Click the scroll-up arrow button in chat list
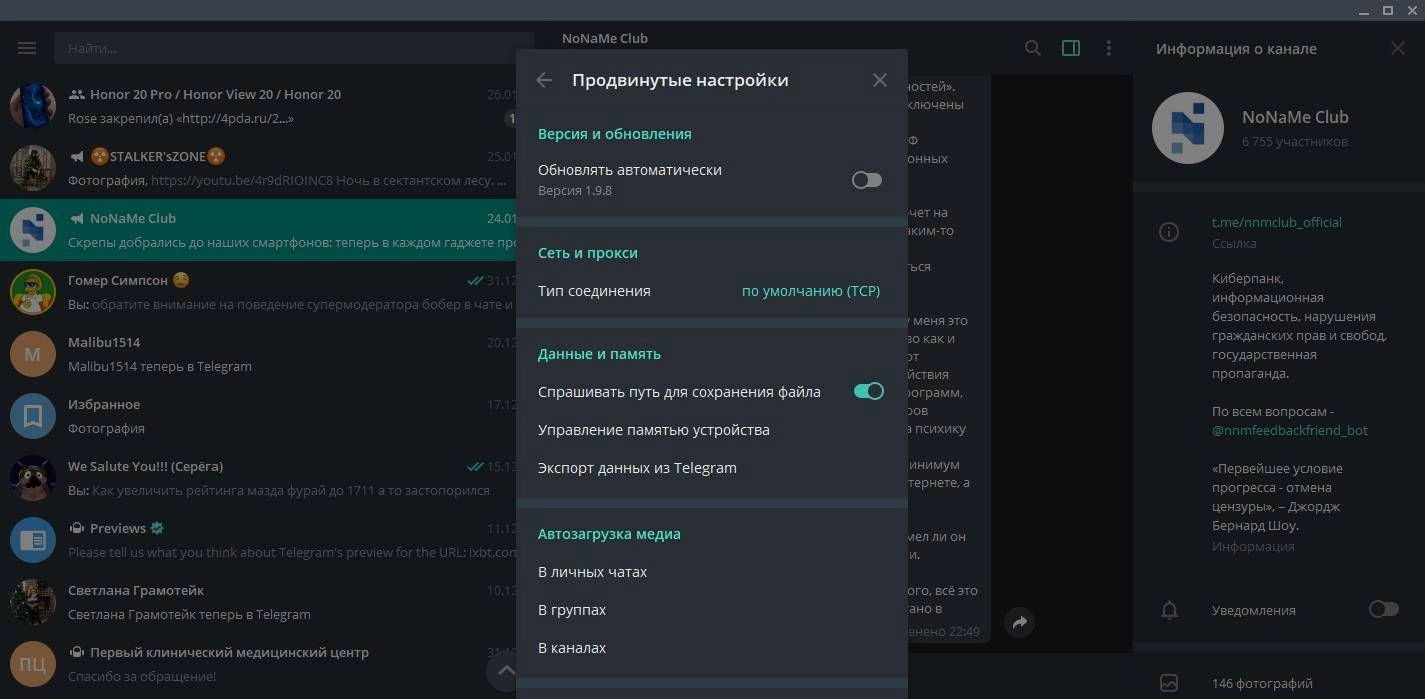The height and width of the screenshot is (699, 1425). pos(507,671)
